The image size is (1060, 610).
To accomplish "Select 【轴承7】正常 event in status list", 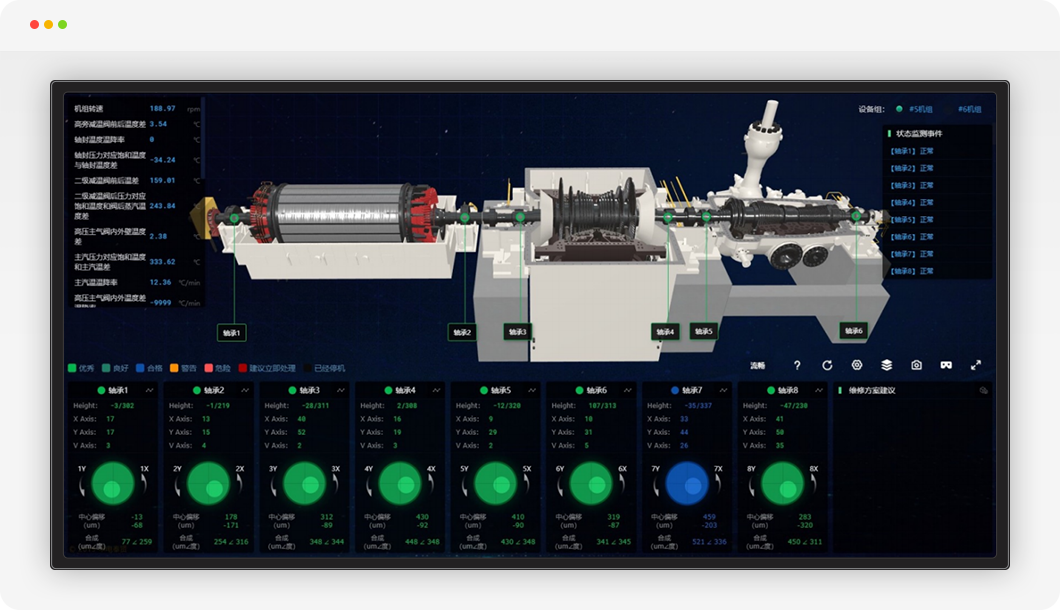I will (911, 254).
